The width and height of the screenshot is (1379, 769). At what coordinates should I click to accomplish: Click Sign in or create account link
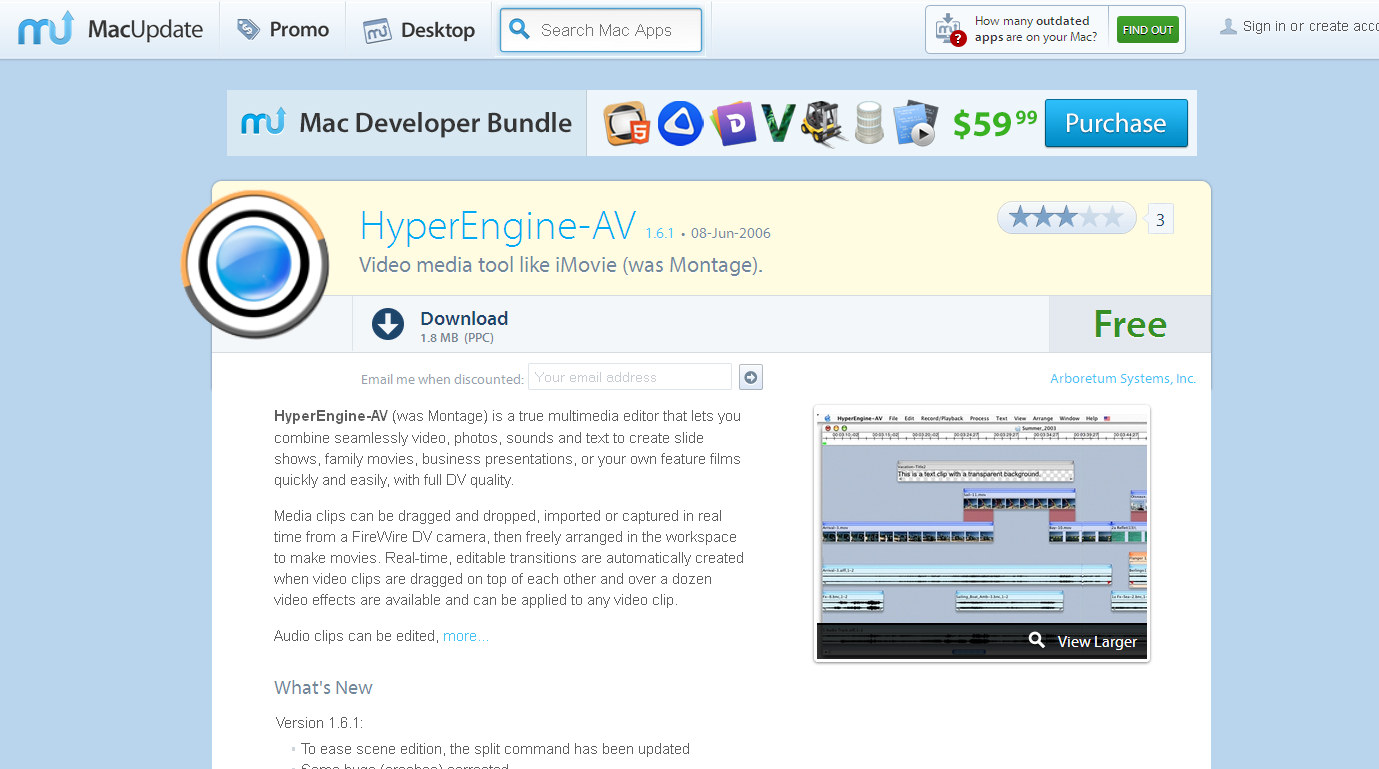coord(1310,27)
